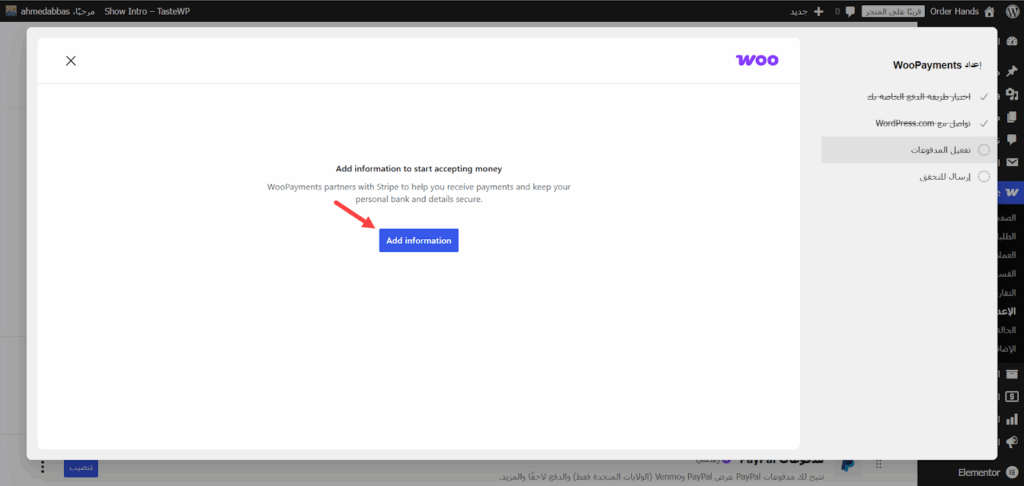Click the Woo logo in the dialog header
Viewport: 1024px width, 486px height.
[x=756, y=60]
